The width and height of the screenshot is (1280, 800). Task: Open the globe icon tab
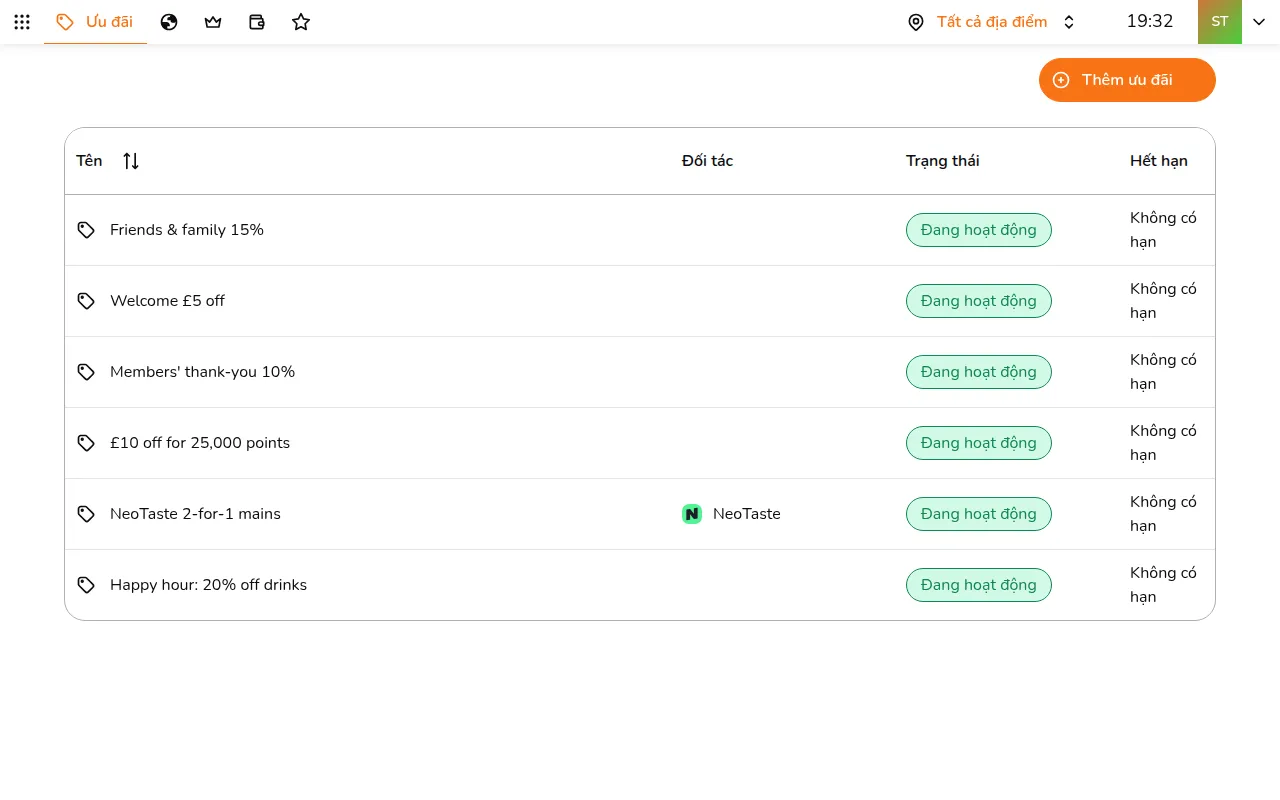click(169, 22)
